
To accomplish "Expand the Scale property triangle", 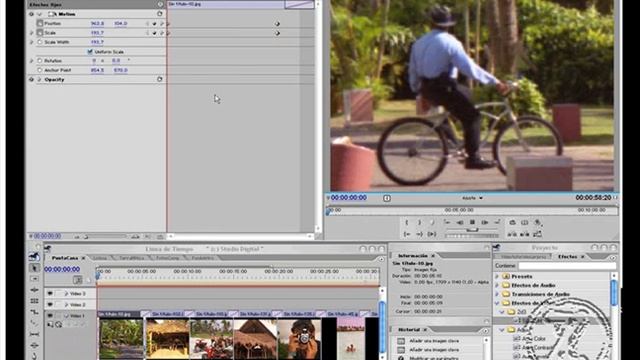I will 31,33.
